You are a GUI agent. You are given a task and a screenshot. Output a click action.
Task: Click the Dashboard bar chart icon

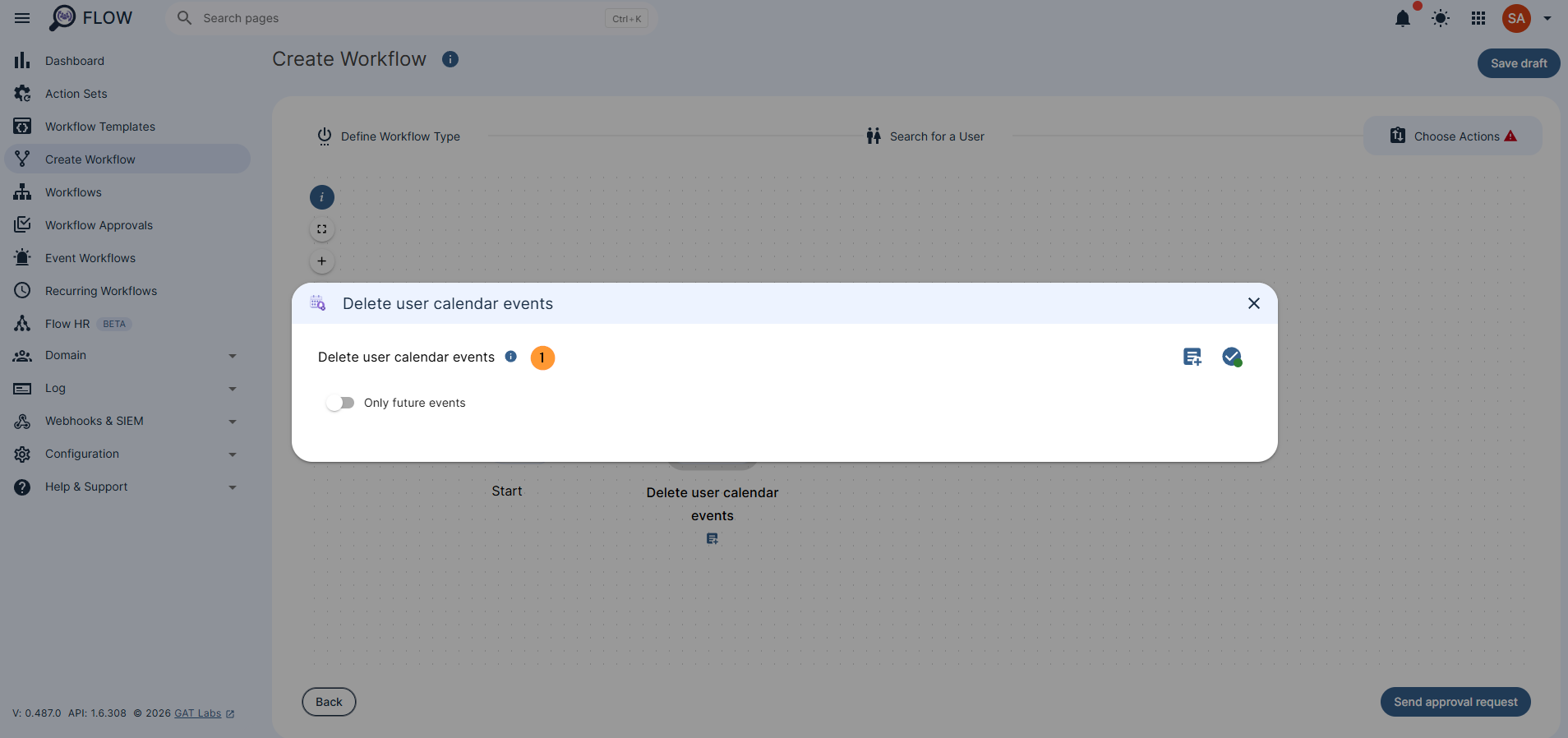coord(22,61)
